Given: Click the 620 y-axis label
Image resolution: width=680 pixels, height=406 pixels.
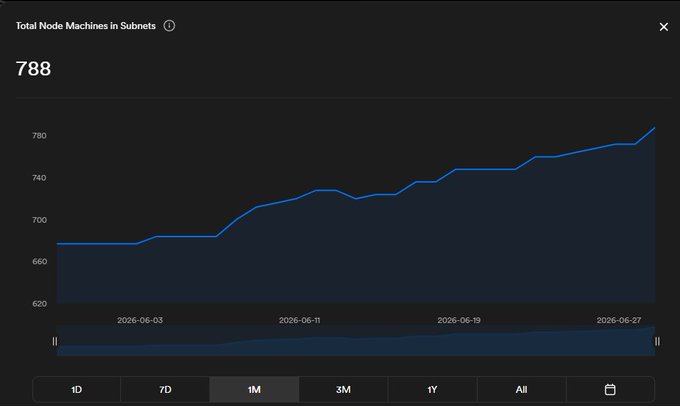Looking at the screenshot, I should pyautogui.click(x=39, y=304).
